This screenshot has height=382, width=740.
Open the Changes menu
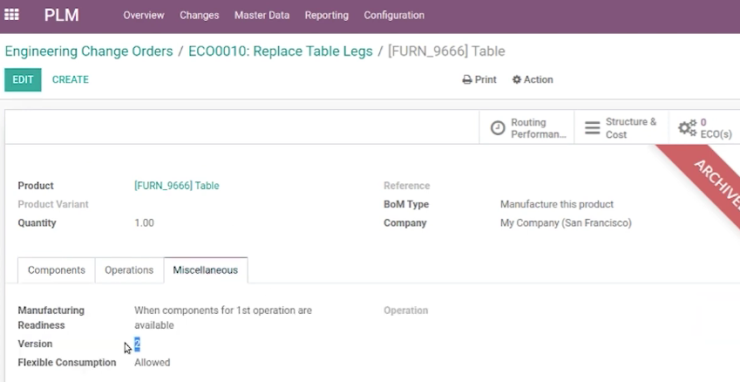199,15
